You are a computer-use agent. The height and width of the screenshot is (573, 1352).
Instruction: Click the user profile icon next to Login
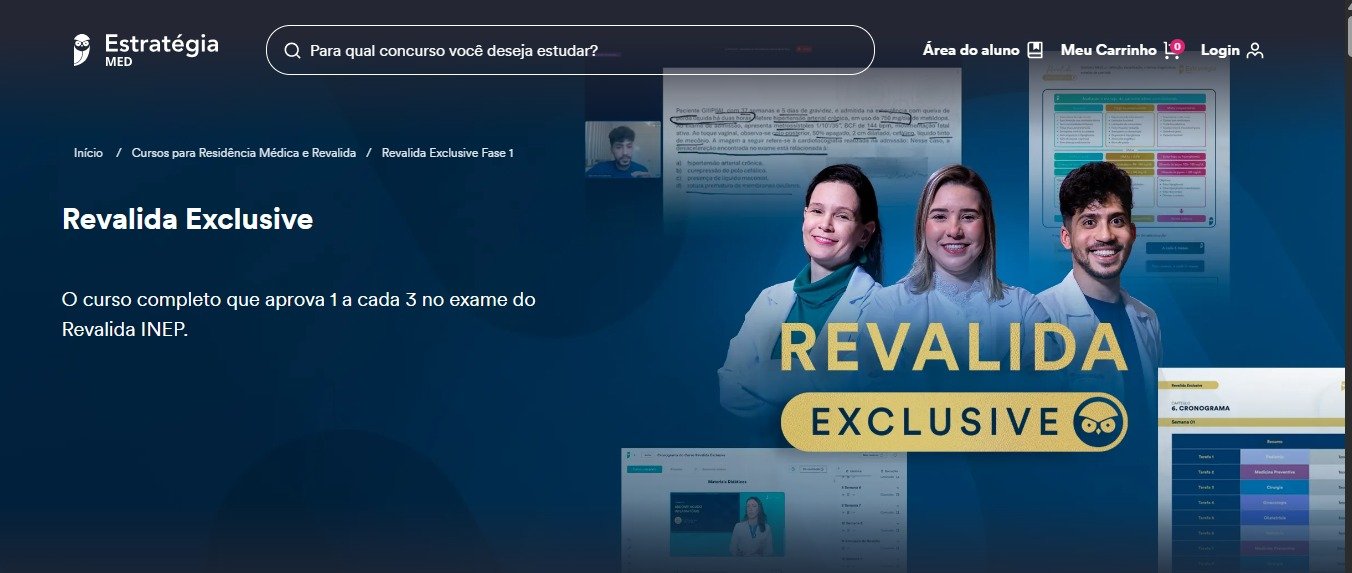point(1255,51)
